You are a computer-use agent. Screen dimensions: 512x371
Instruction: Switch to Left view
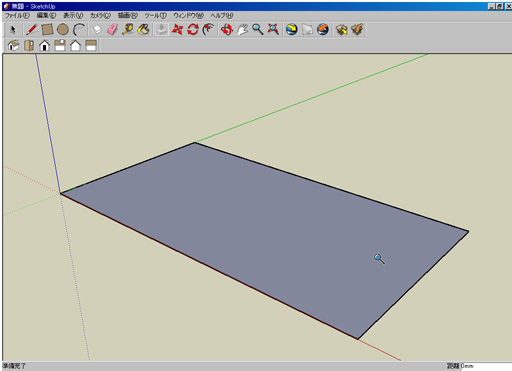91,45
